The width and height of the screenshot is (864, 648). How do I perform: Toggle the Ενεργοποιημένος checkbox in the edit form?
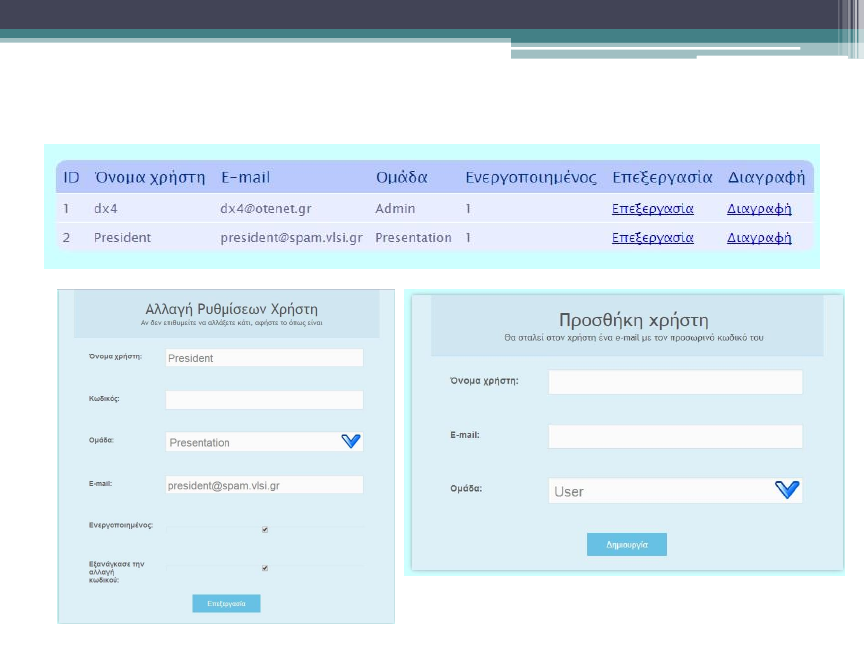pyautogui.click(x=264, y=530)
